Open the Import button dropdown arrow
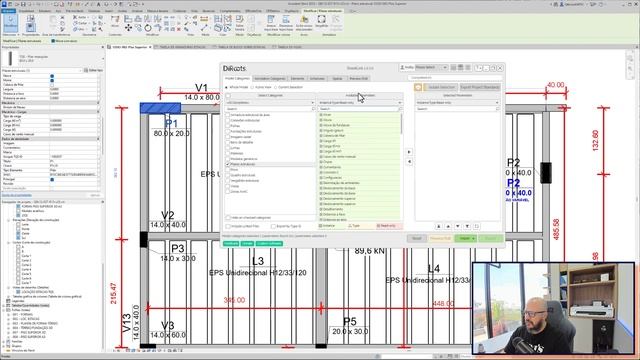Screen dimensions: 640x360 [473, 238]
